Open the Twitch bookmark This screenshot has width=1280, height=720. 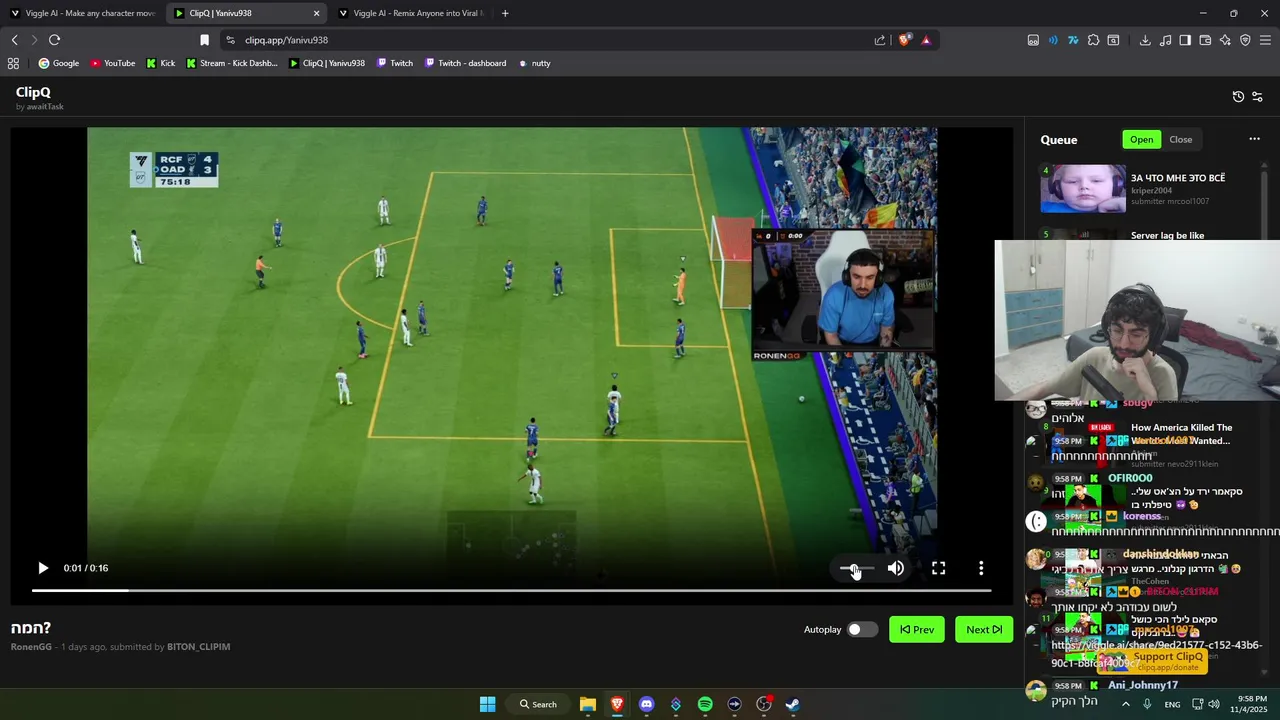(395, 63)
